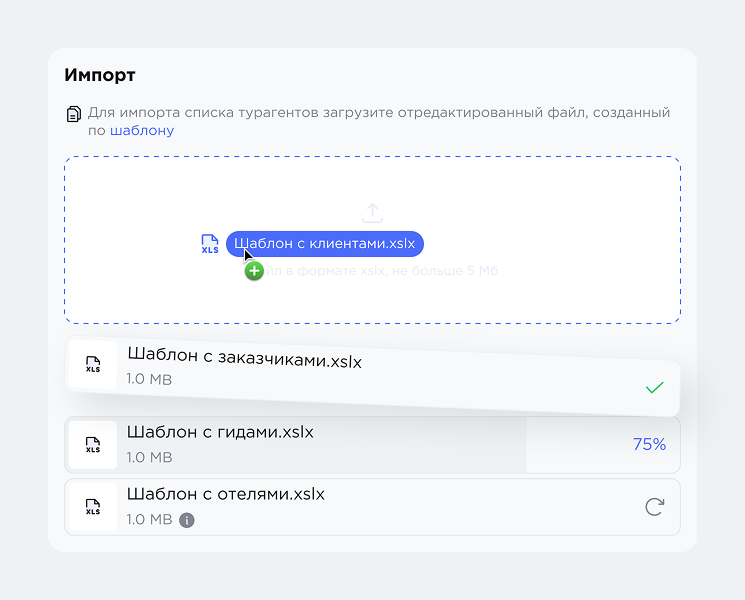Click the XLS icon for Шаблон с заказчиками

(93, 364)
